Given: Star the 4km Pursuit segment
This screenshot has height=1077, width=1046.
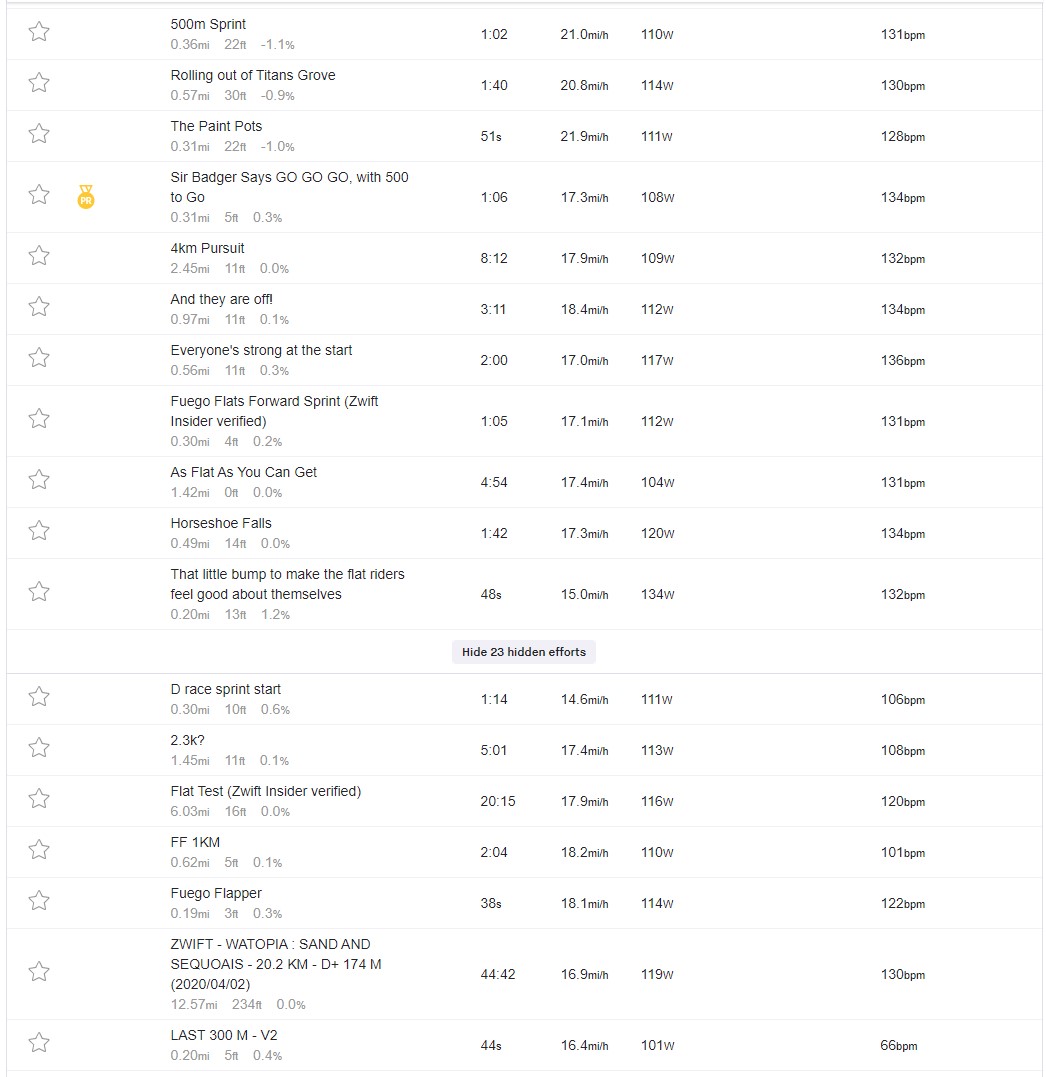Looking at the screenshot, I should pos(39,256).
